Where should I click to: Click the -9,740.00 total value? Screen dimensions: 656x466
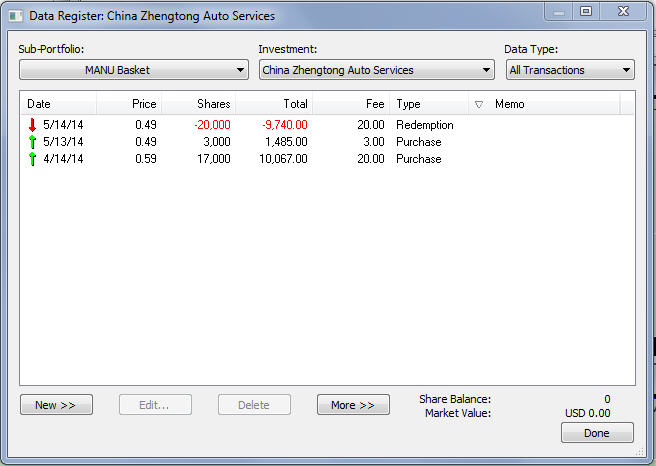coord(285,125)
